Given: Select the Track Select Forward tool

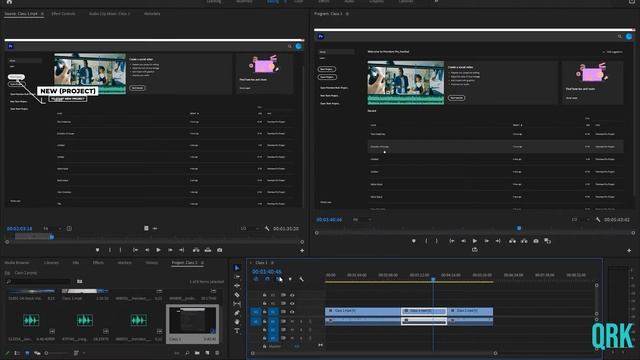Looking at the screenshot, I should (x=237, y=277).
